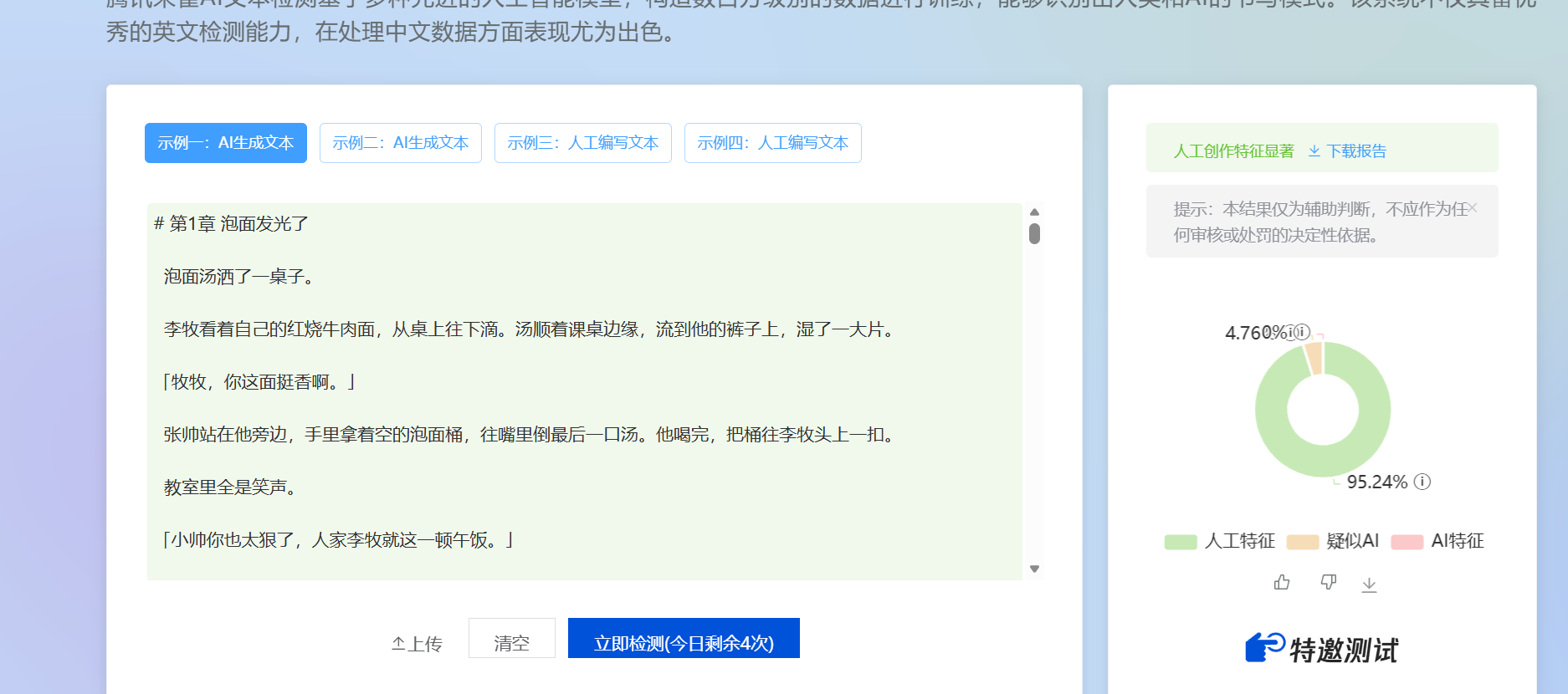Screen dimensions: 1568x694
Task: Give thumbs-down feedback on result
Action: point(1328,582)
